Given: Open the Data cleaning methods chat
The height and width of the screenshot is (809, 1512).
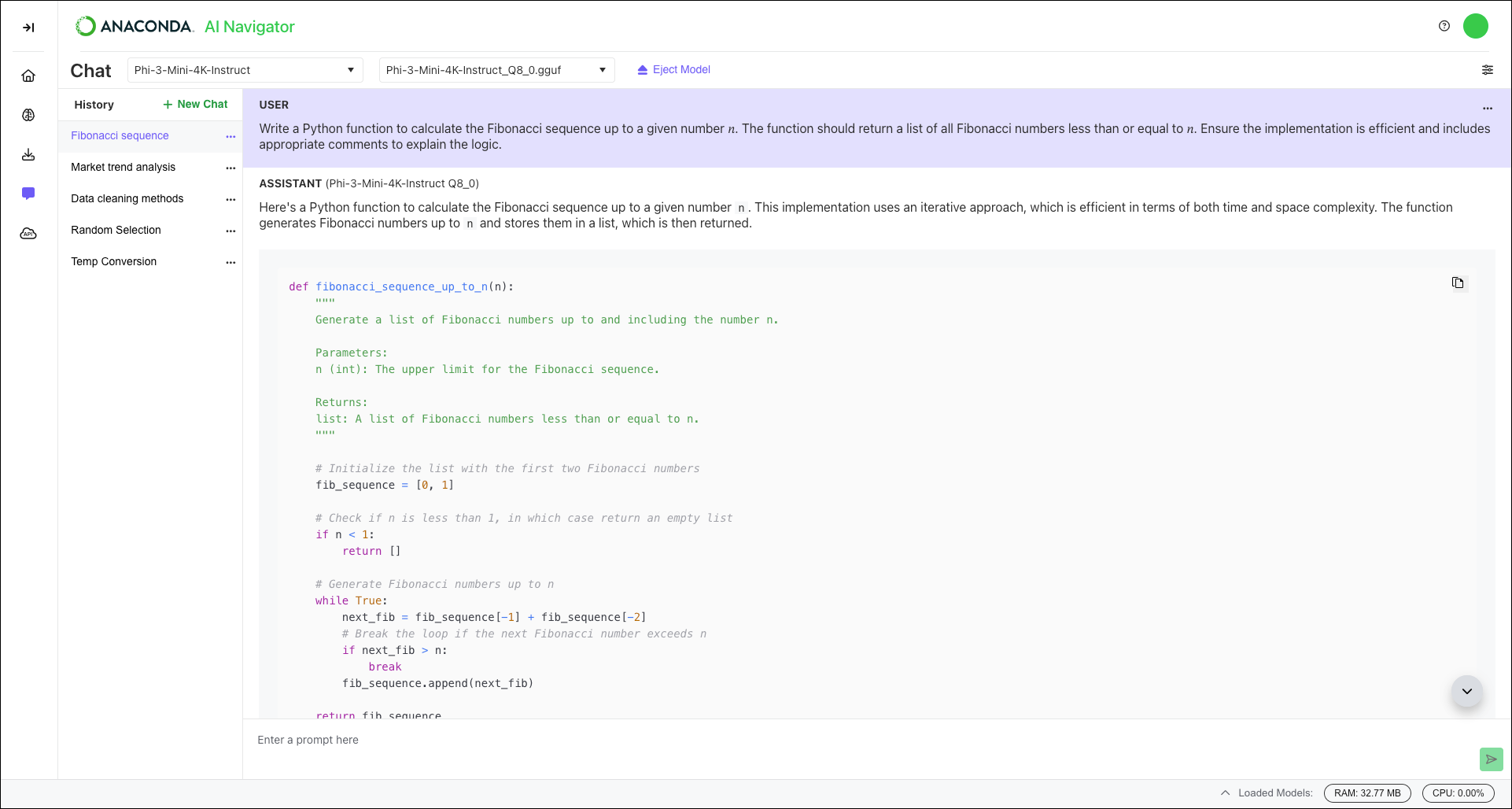Looking at the screenshot, I should [127, 198].
